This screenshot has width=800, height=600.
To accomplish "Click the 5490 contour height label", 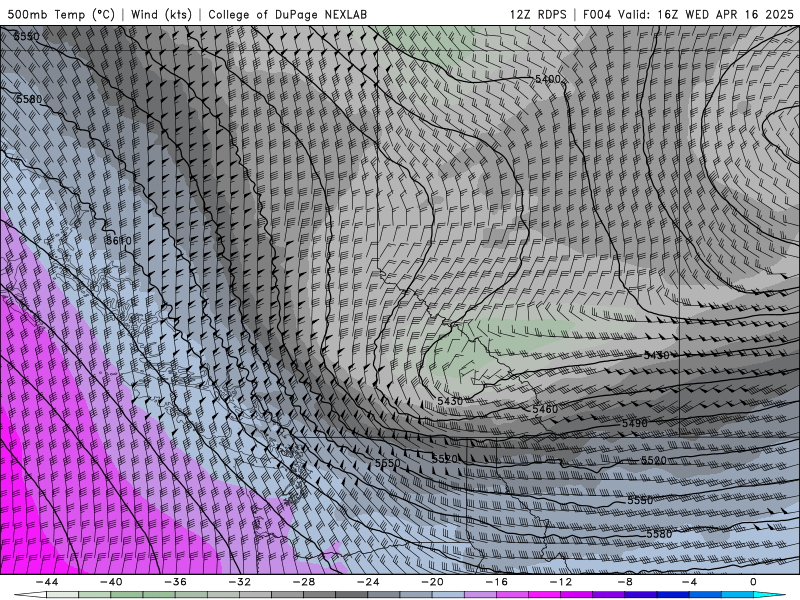I will [635, 423].
